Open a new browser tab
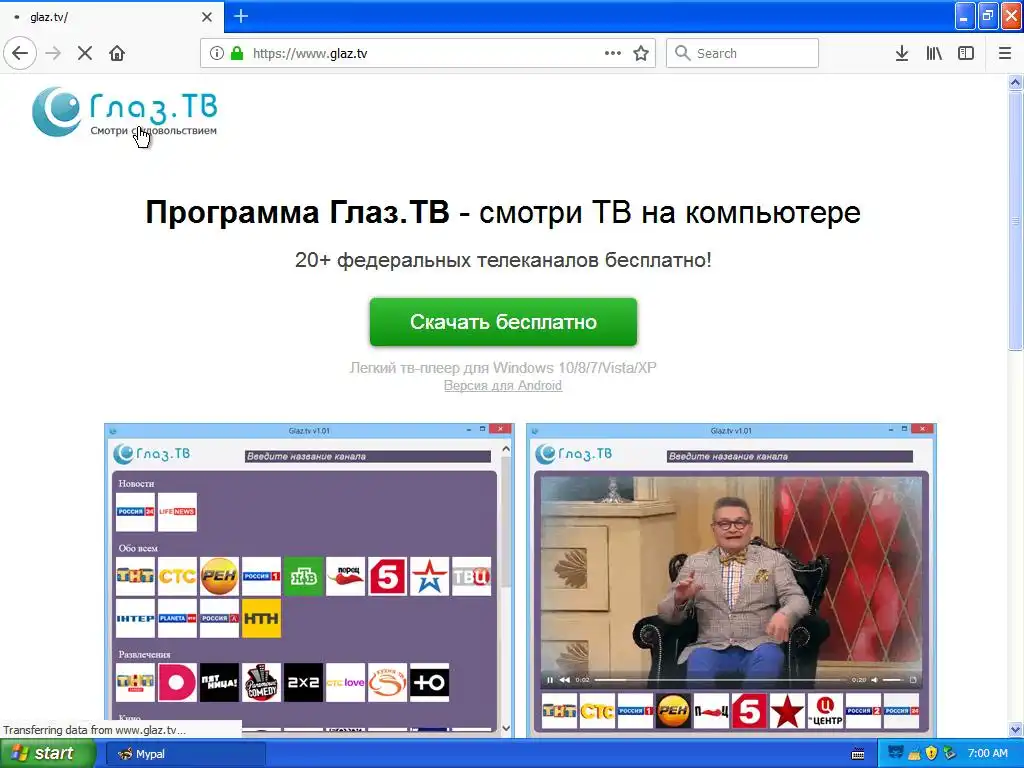Viewport: 1024px width, 768px height. [x=241, y=16]
